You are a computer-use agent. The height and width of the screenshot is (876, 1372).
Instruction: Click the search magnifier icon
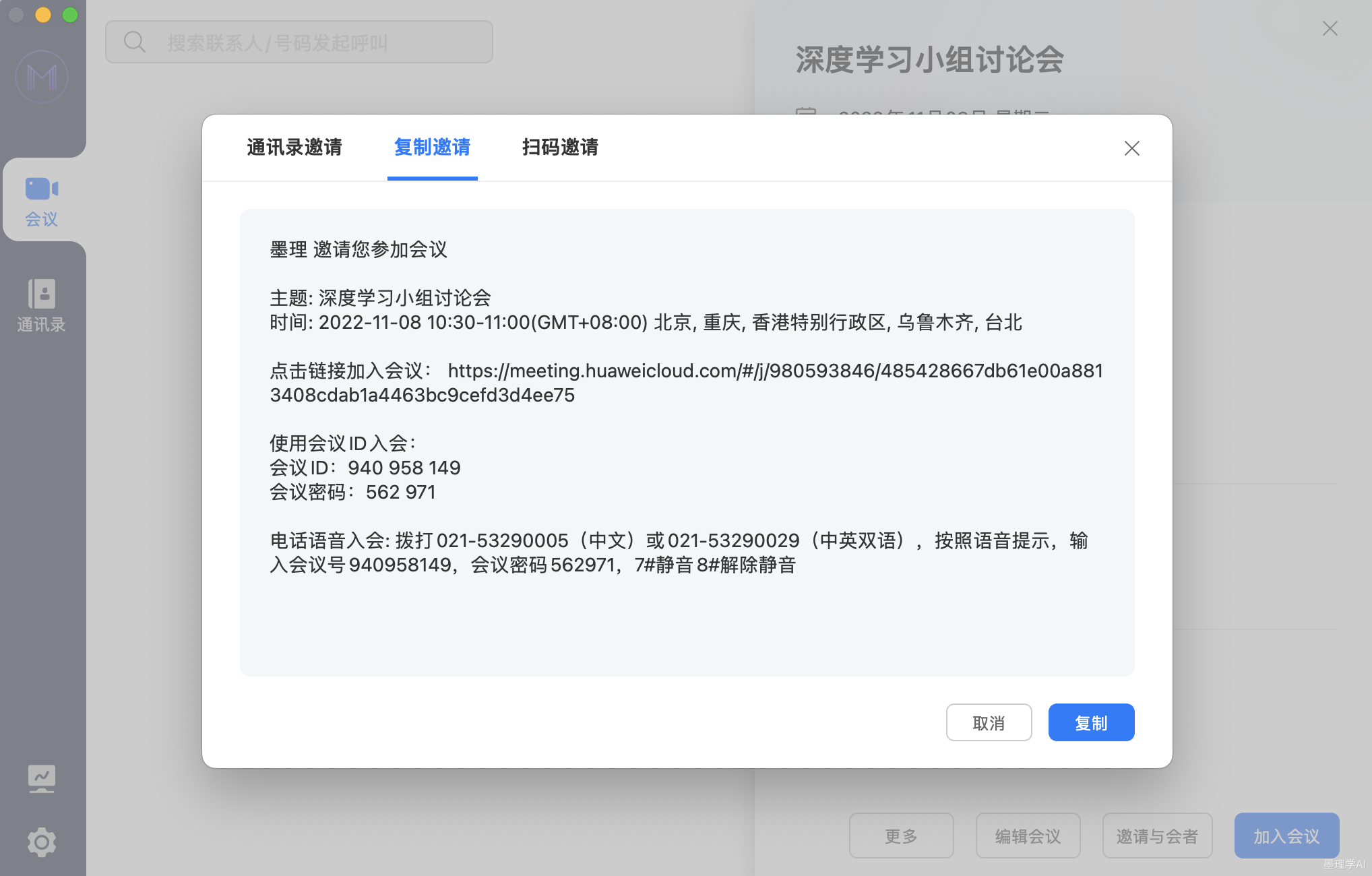135,42
